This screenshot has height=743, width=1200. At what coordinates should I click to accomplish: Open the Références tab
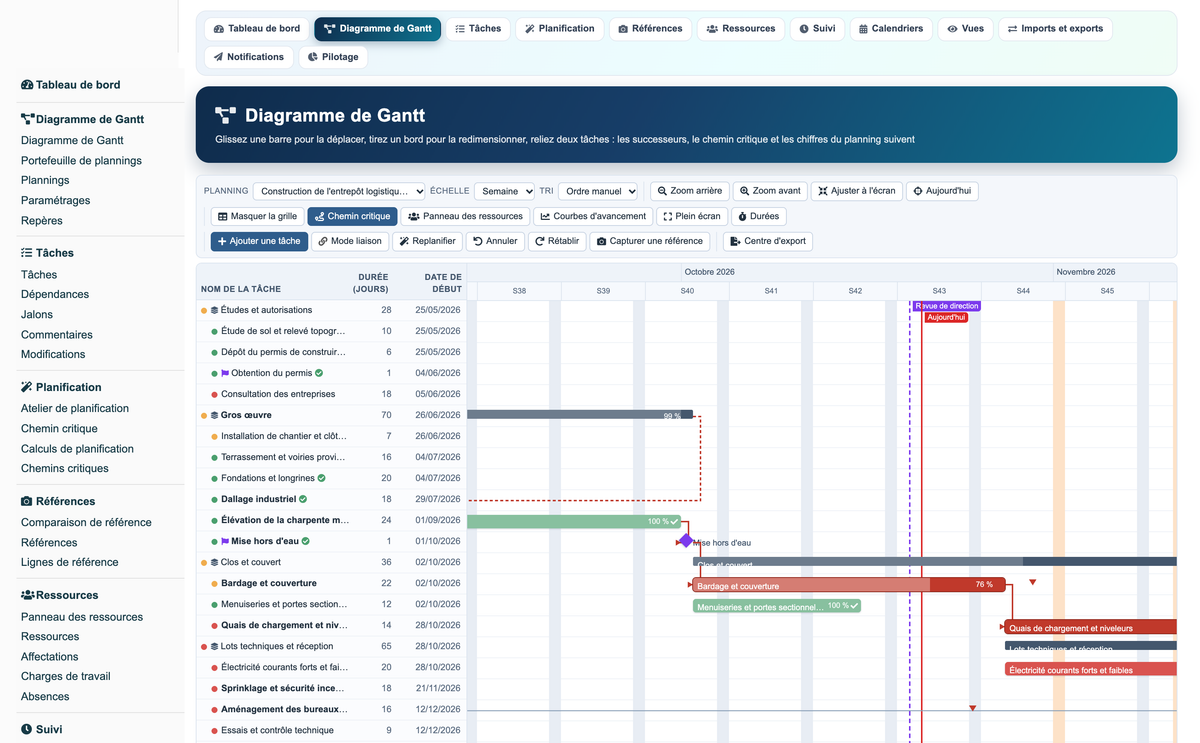coord(650,29)
